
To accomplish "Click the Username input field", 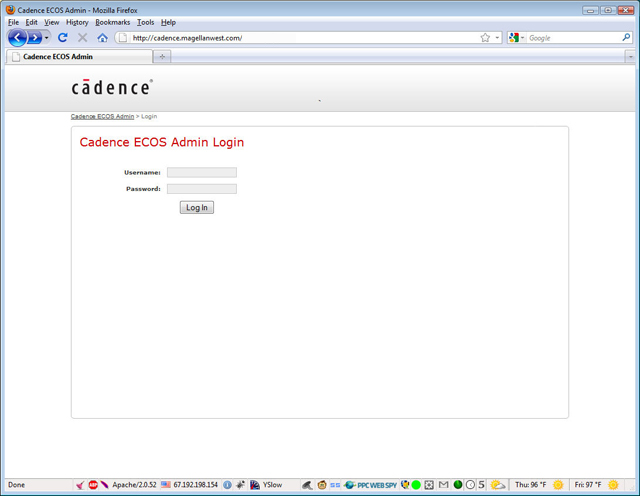I will [x=202, y=172].
